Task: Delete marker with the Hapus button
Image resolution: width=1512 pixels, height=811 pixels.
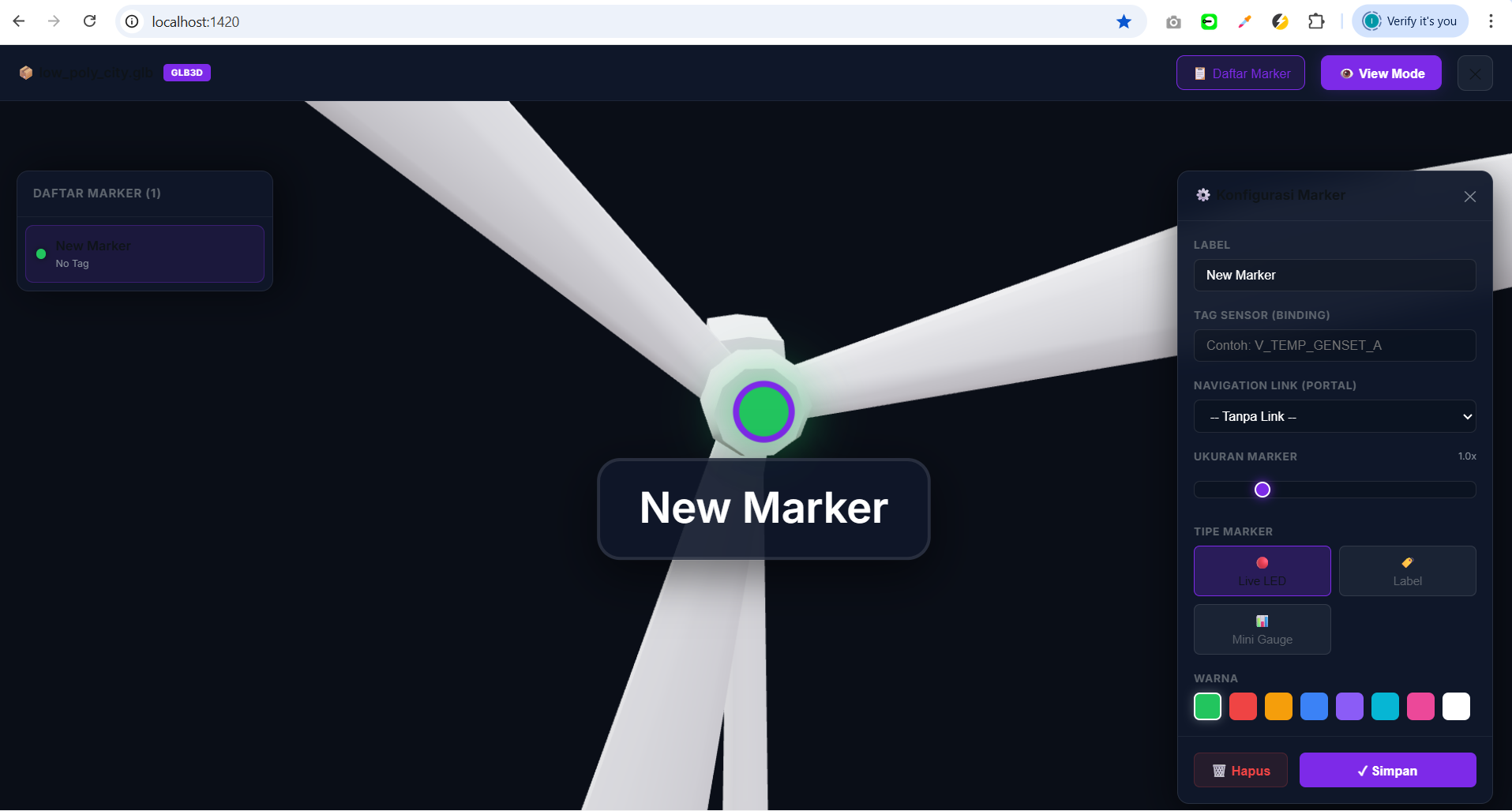Action: (x=1240, y=770)
